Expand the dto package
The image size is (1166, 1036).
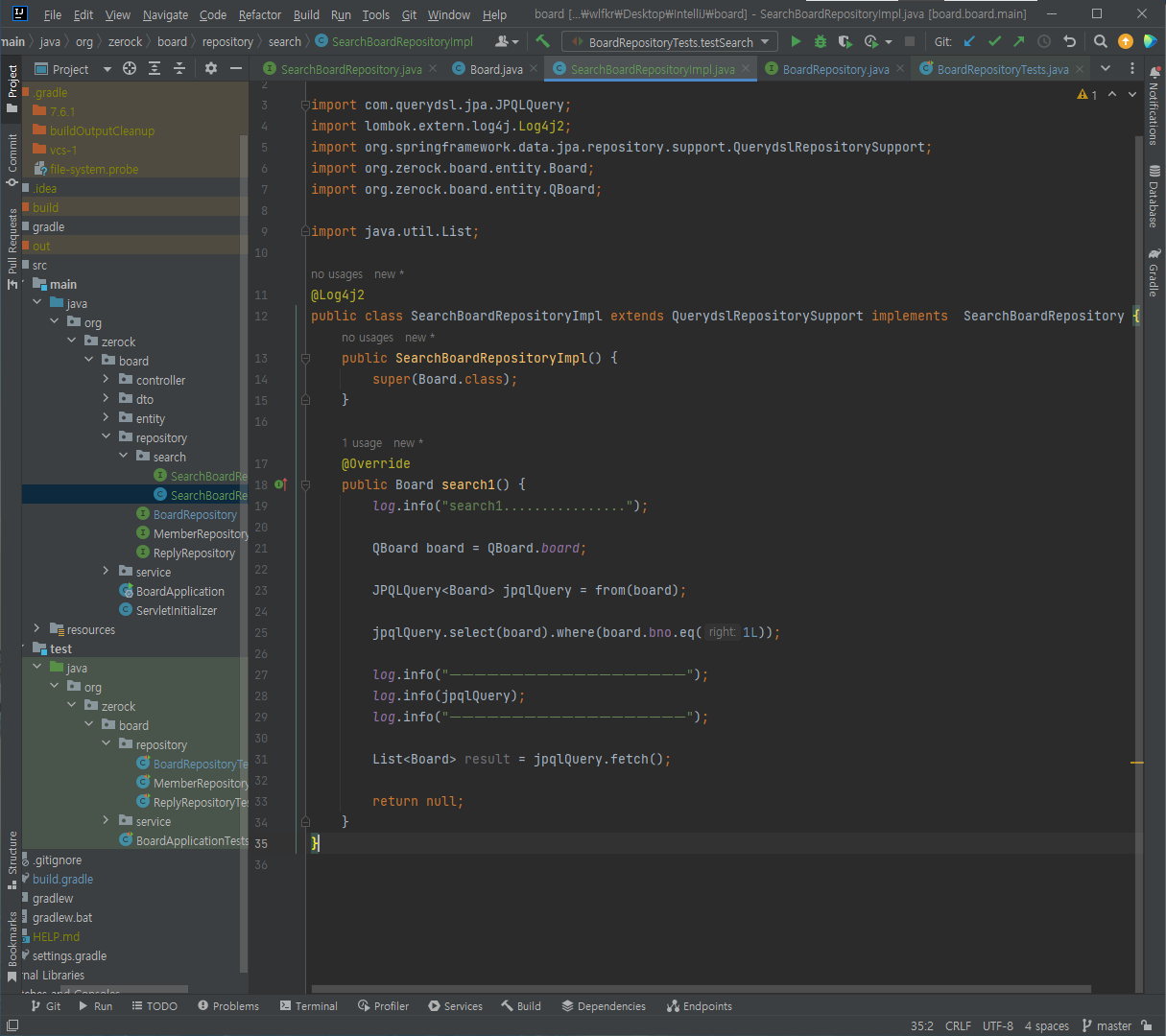(106, 399)
